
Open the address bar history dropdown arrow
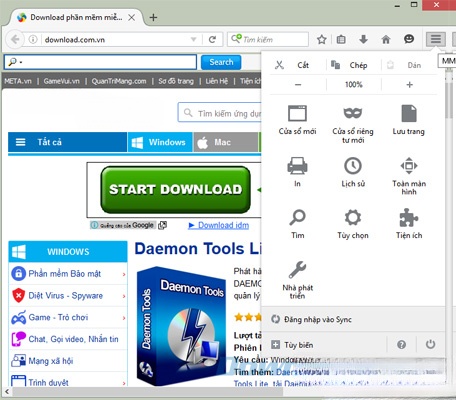193,39
